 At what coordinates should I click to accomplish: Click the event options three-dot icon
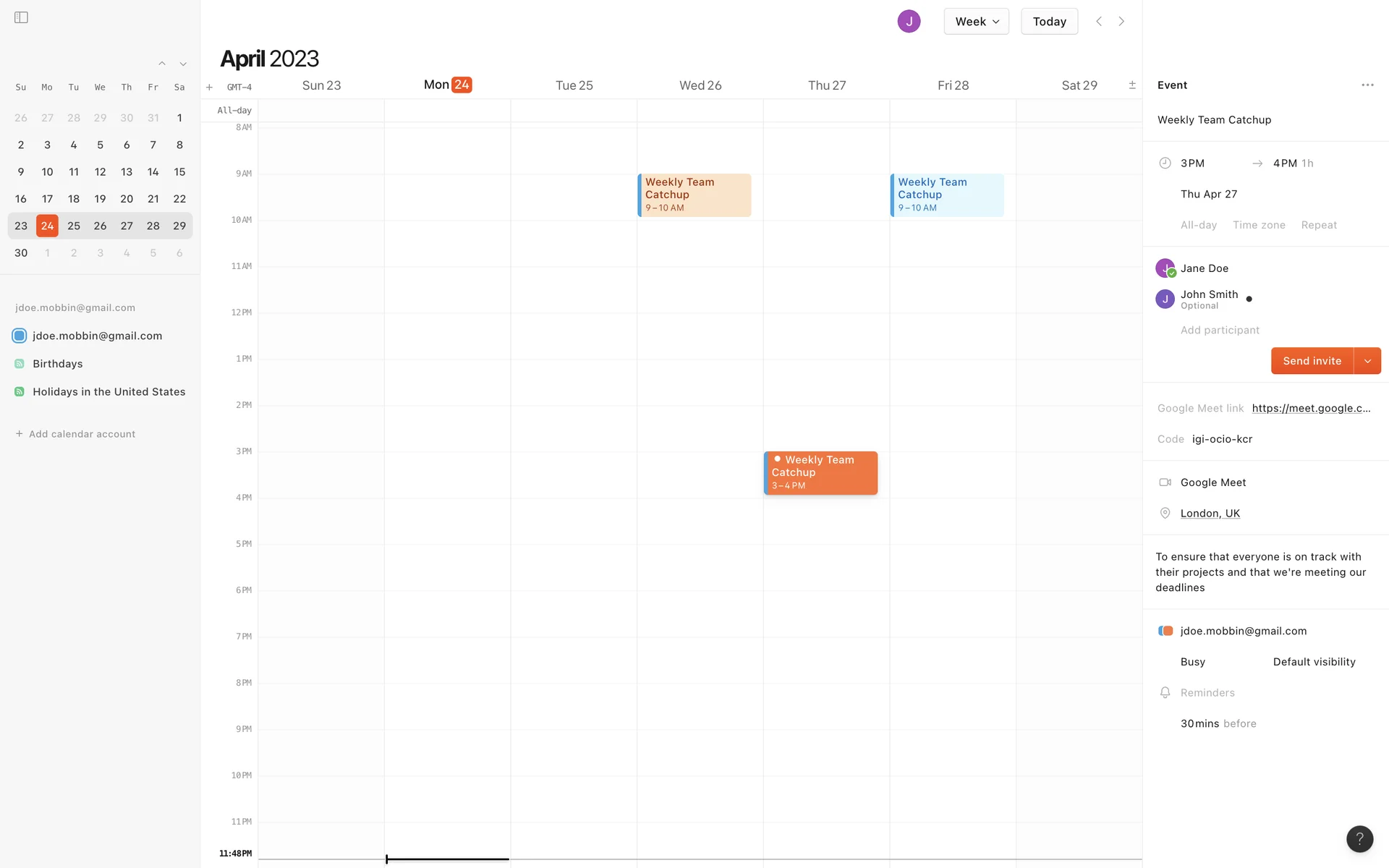pos(1367,85)
